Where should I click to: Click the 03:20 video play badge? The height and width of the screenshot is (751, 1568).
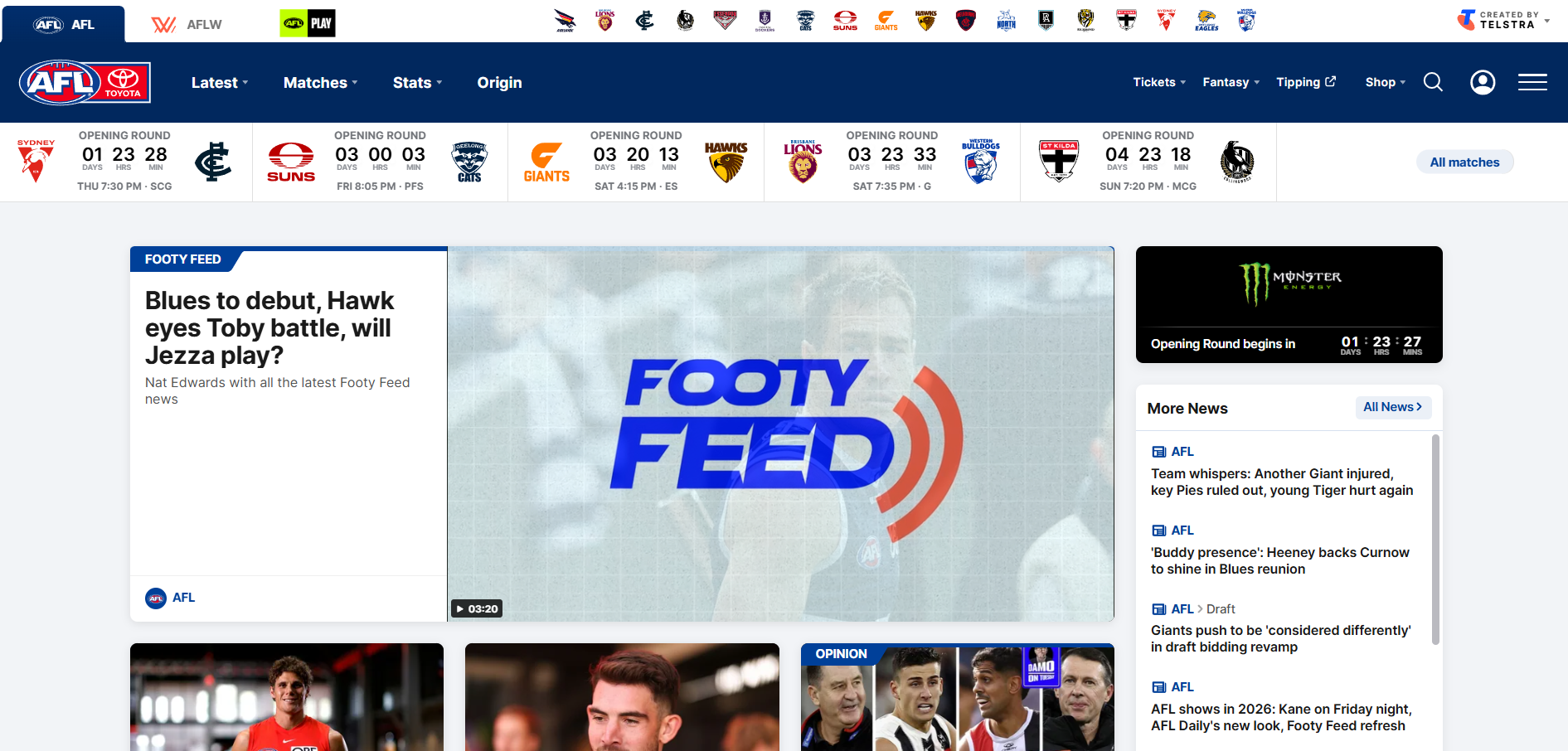pyautogui.click(x=477, y=608)
